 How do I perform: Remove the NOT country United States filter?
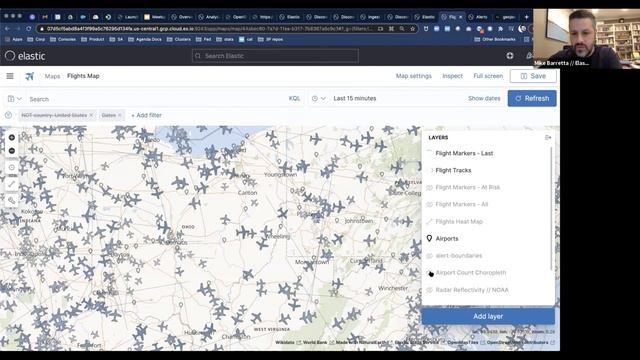point(91,115)
